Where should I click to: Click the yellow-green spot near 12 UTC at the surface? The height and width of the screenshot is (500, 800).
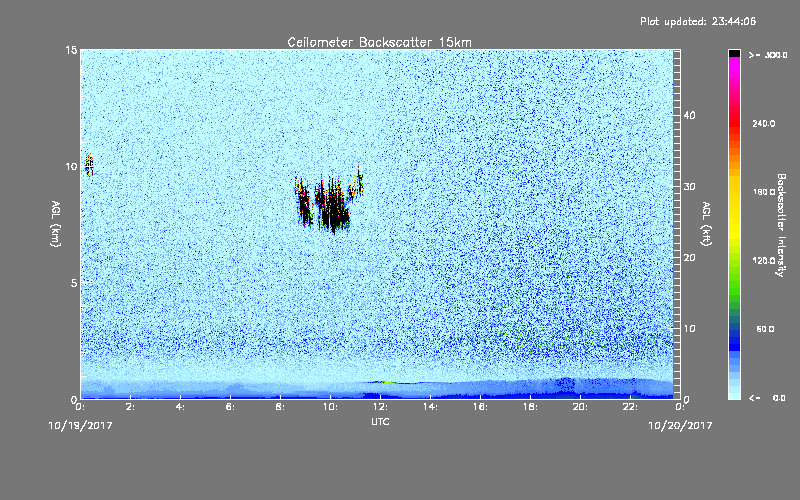(x=384, y=382)
